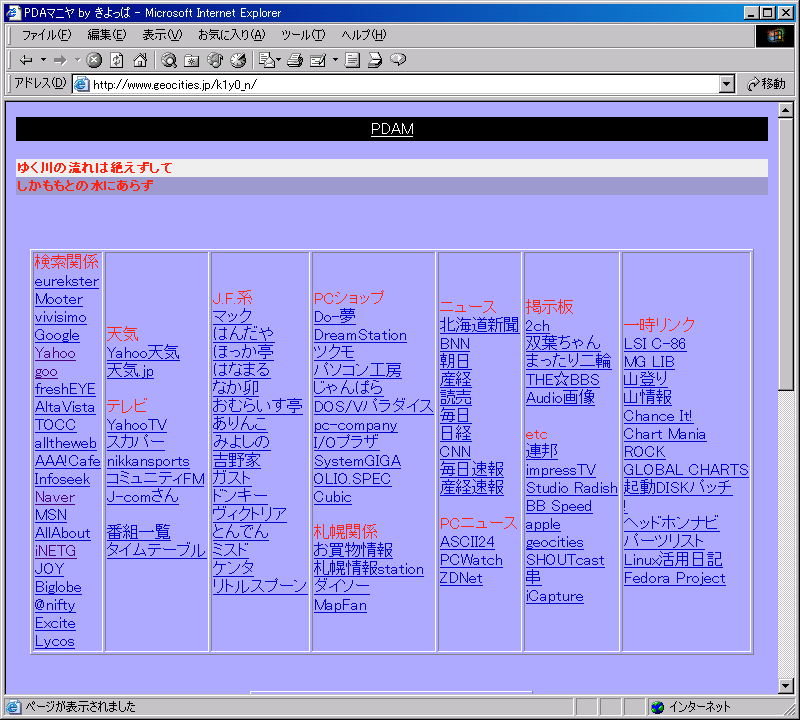Open the Lycos link
Viewport: 800px width, 720px height.
point(55,641)
